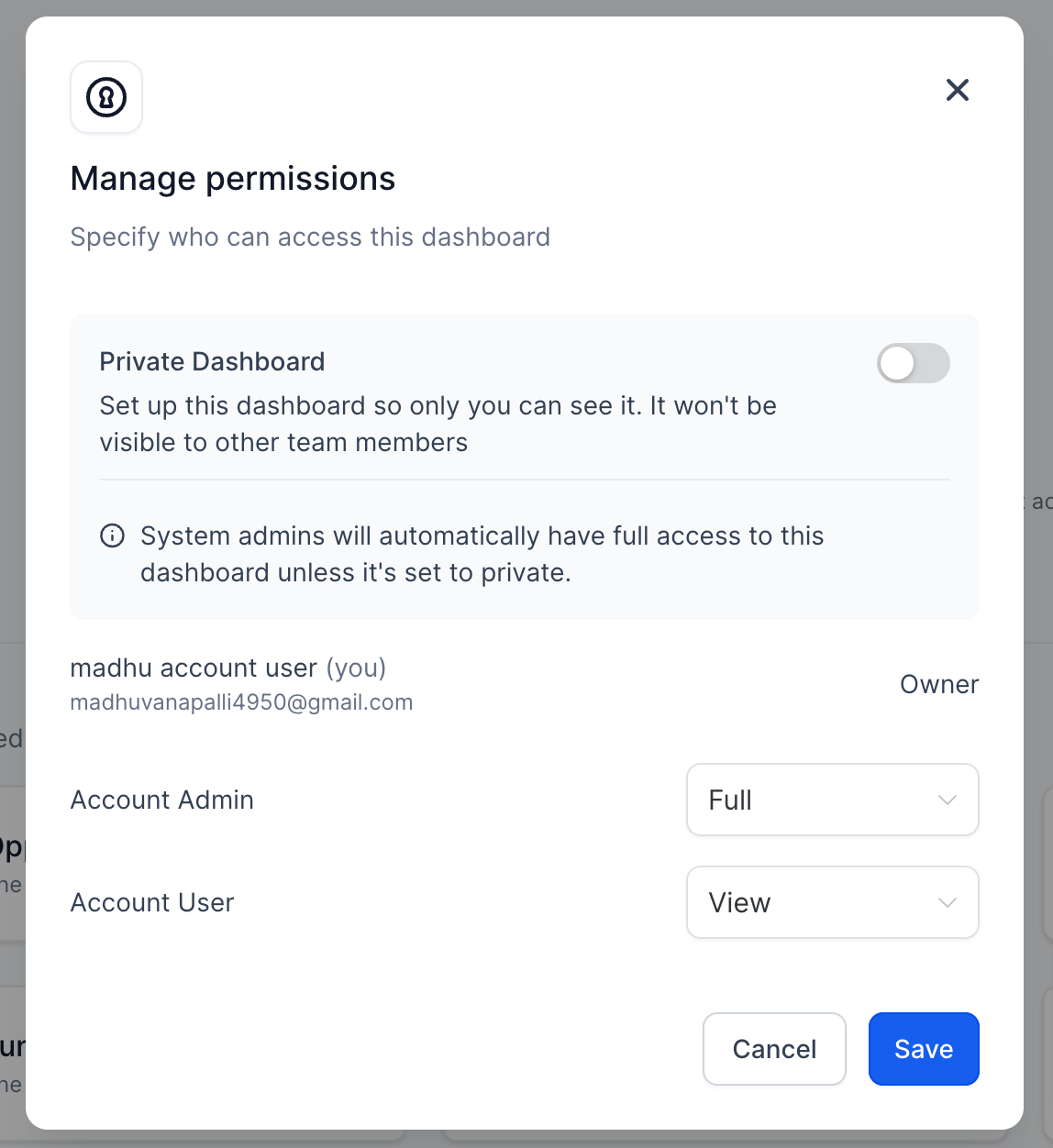Click the Cancel button
The image size is (1053, 1148).
pos(774,1049)
